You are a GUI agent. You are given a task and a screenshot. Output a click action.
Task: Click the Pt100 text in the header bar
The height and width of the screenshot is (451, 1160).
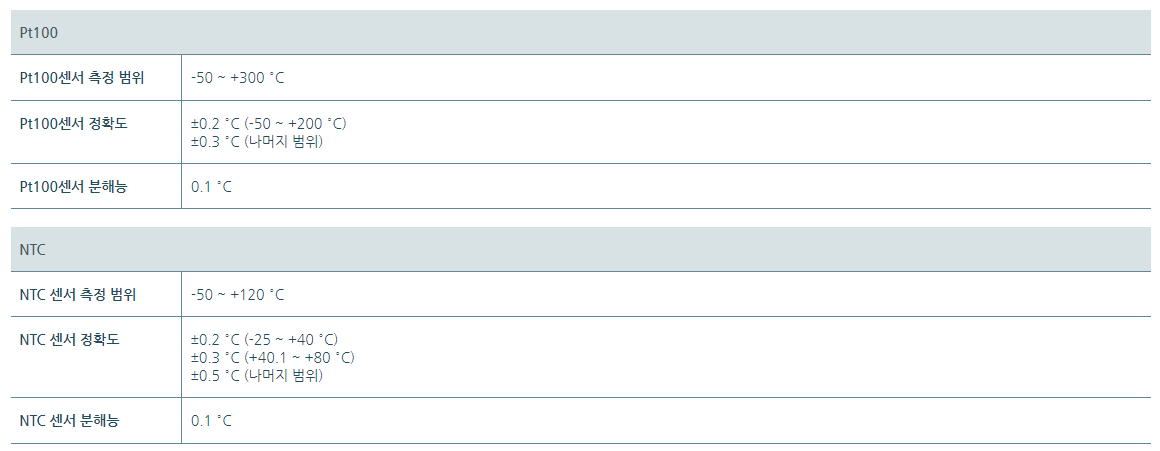click(x=38, y=33)
